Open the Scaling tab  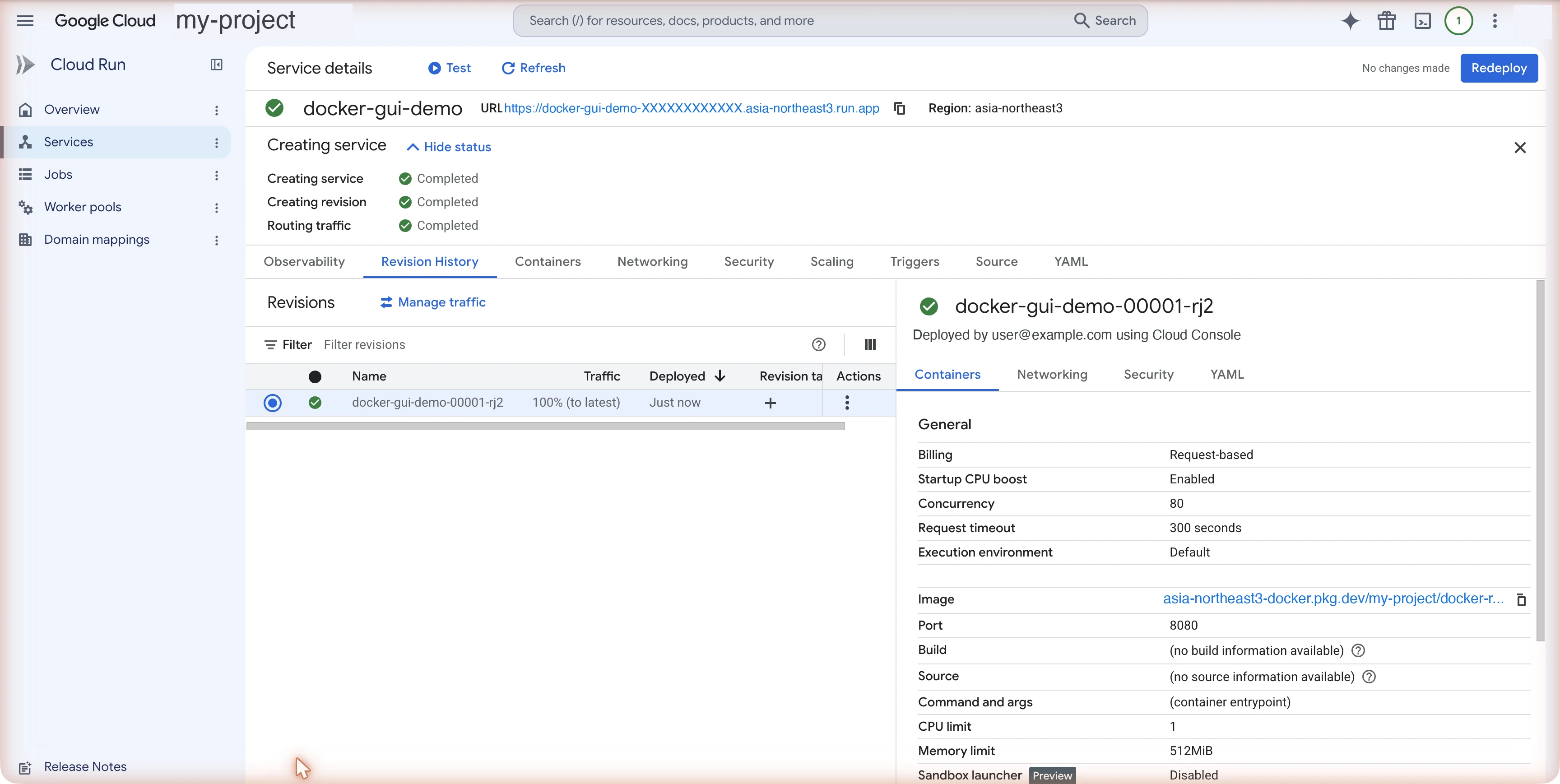click(831, 261)
